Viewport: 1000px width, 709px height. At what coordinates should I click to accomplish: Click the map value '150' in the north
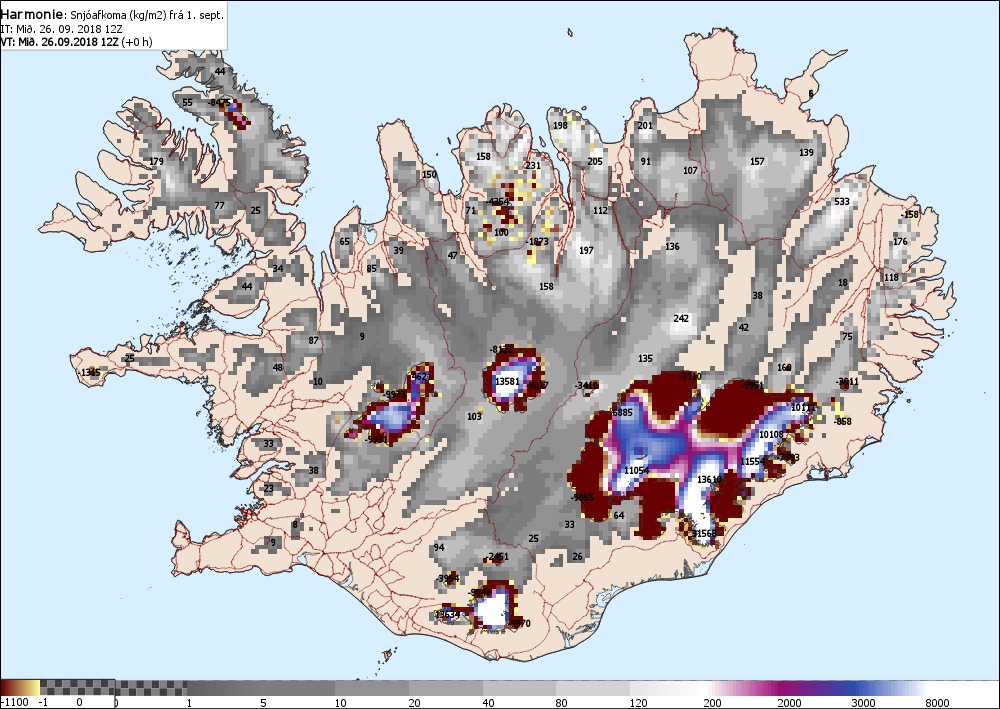[x=429, y=174]
